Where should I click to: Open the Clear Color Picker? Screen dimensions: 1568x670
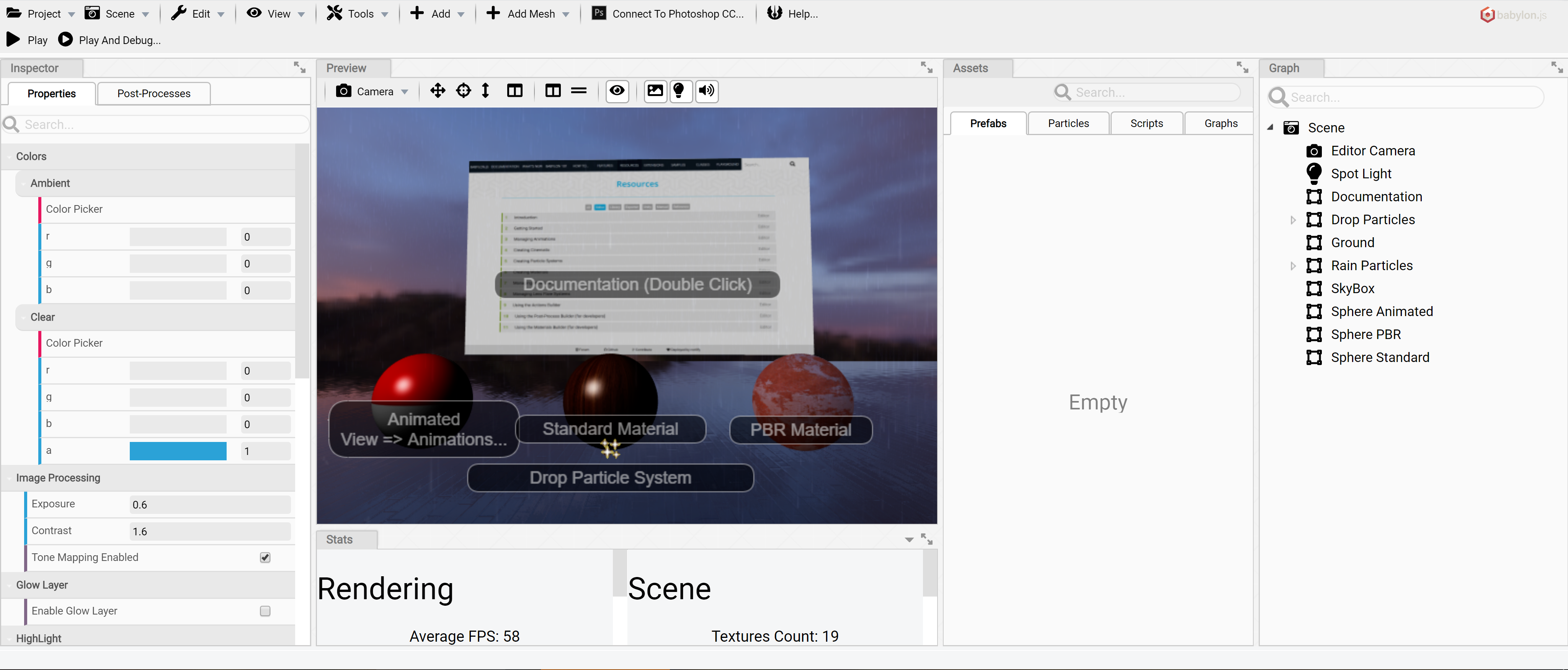(x=167, y=343)
